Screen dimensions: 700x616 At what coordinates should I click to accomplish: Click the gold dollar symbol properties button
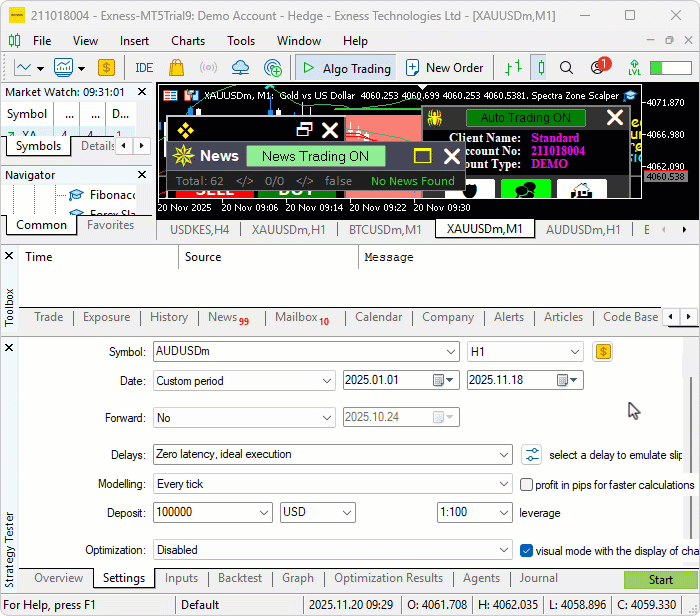tap(603, 352)
